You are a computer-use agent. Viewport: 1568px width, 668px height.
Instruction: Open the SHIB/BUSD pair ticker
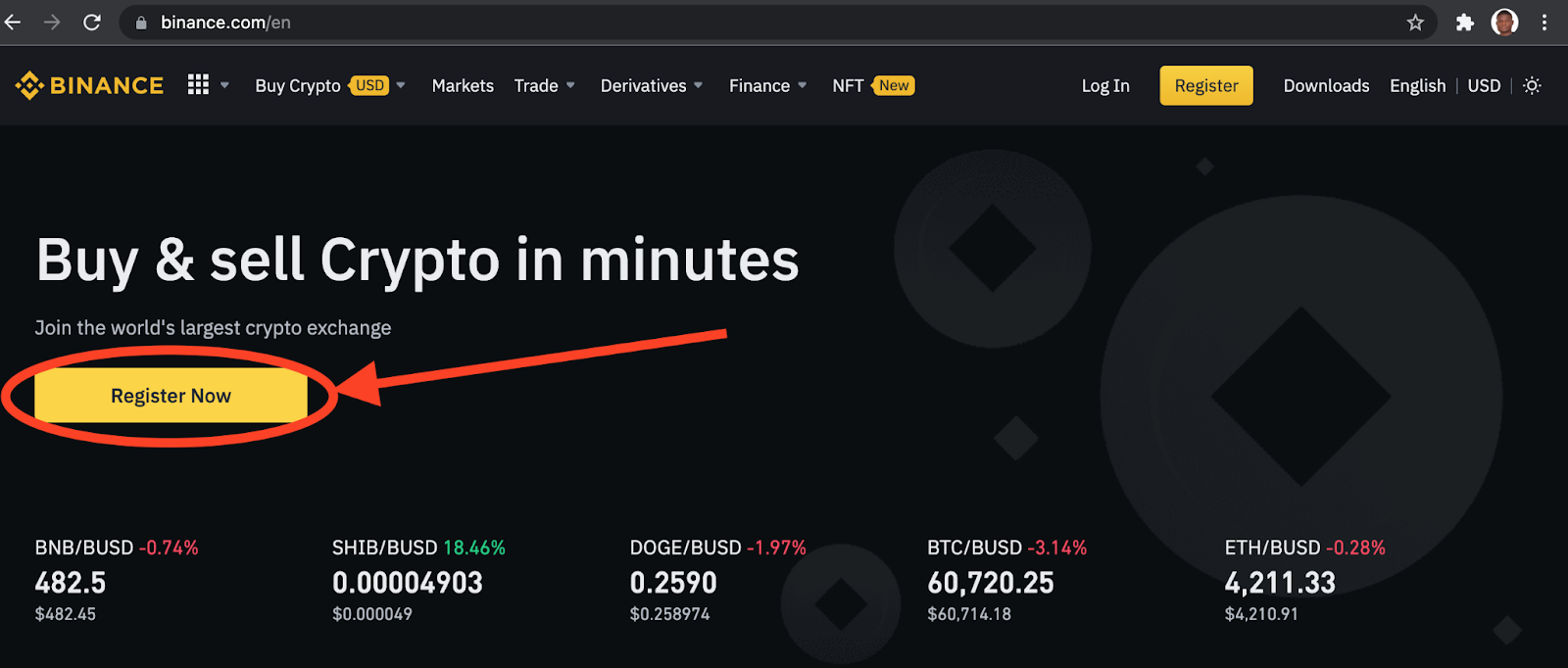[384, 548]
